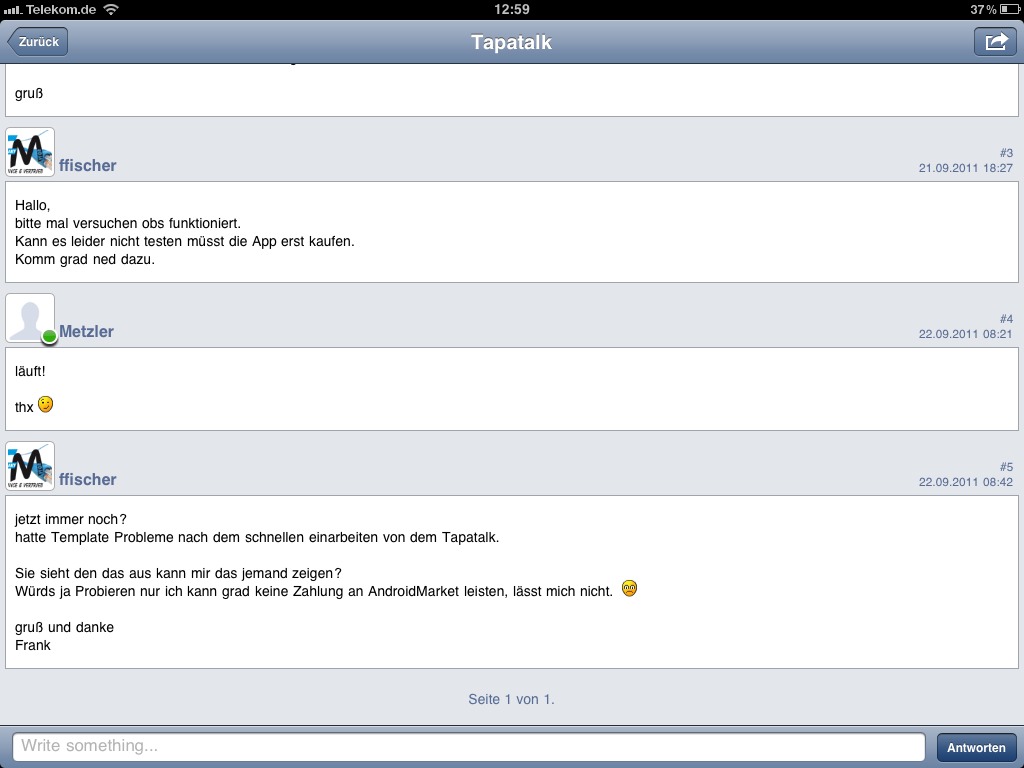This screenshot has height=768, width=1024.
Task: Open ffischer username link on post #3
Action: click(x=88, y=165)
